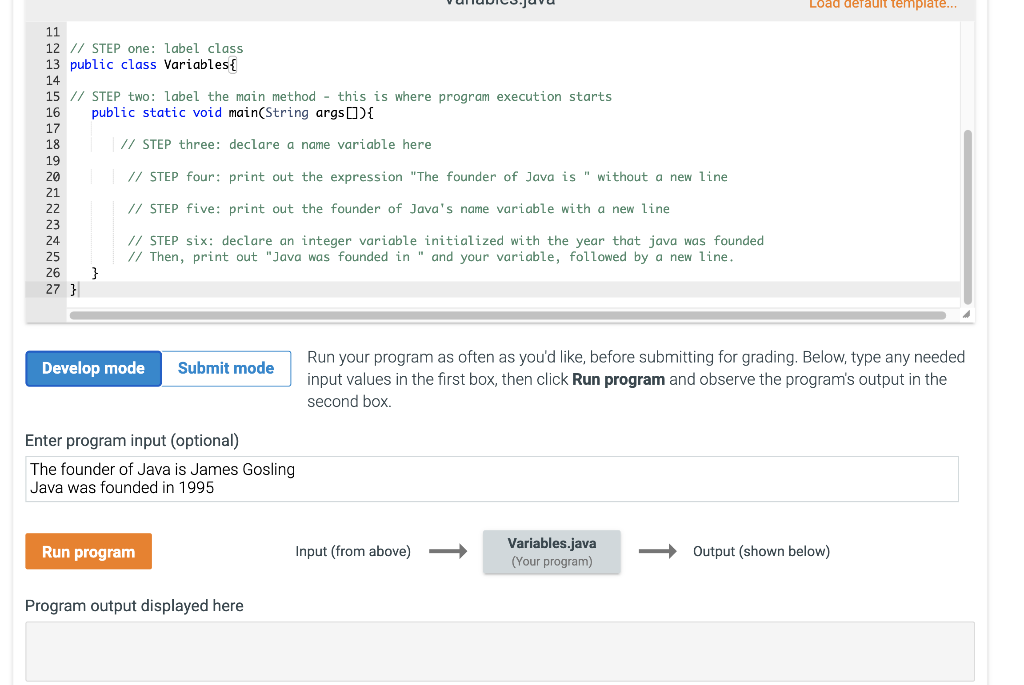Click the arrow between input and Variables.java
Screen dimensions: 1024x685
click(x=447, y=550)
